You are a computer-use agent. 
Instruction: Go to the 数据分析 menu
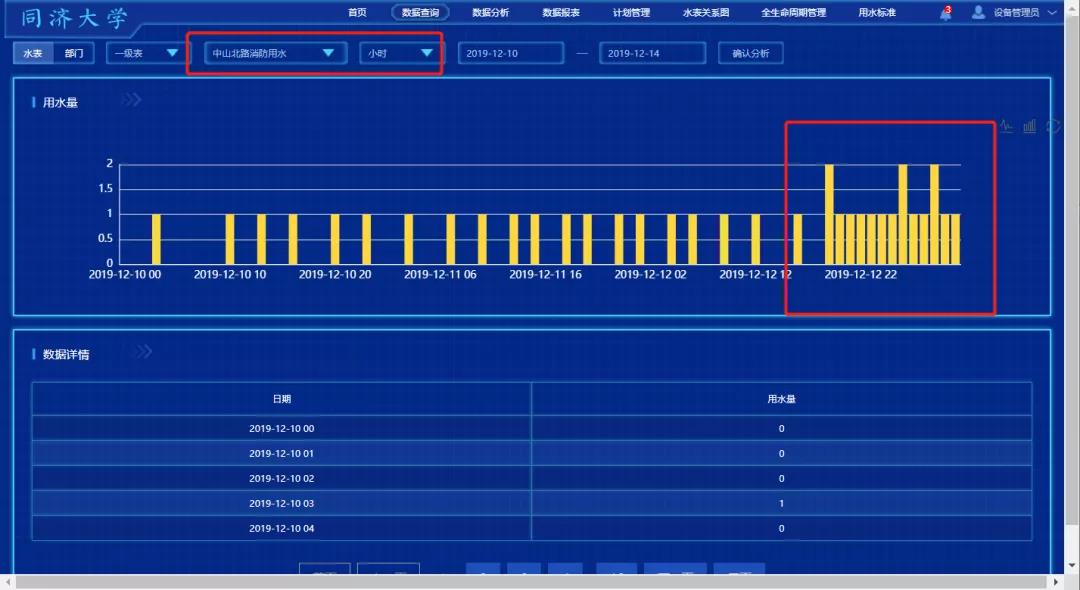(490, 13)
